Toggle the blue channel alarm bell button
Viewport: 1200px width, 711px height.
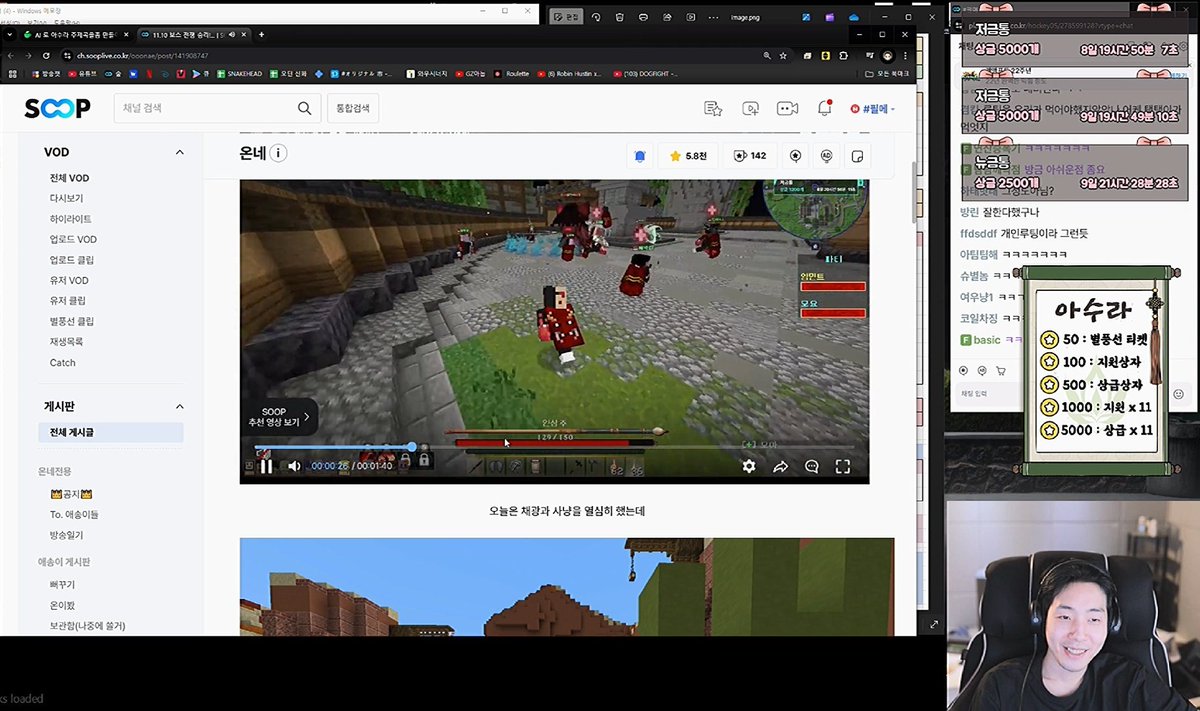pos(640,156)
